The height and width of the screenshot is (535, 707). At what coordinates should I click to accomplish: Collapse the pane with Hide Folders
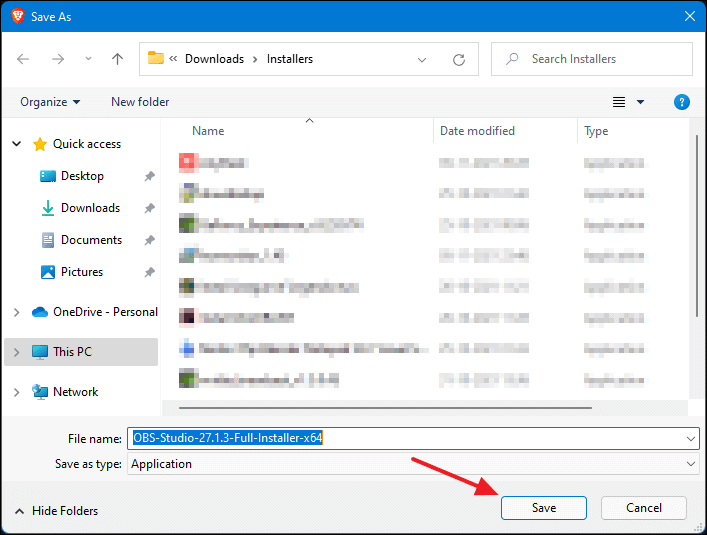(56, 511)
